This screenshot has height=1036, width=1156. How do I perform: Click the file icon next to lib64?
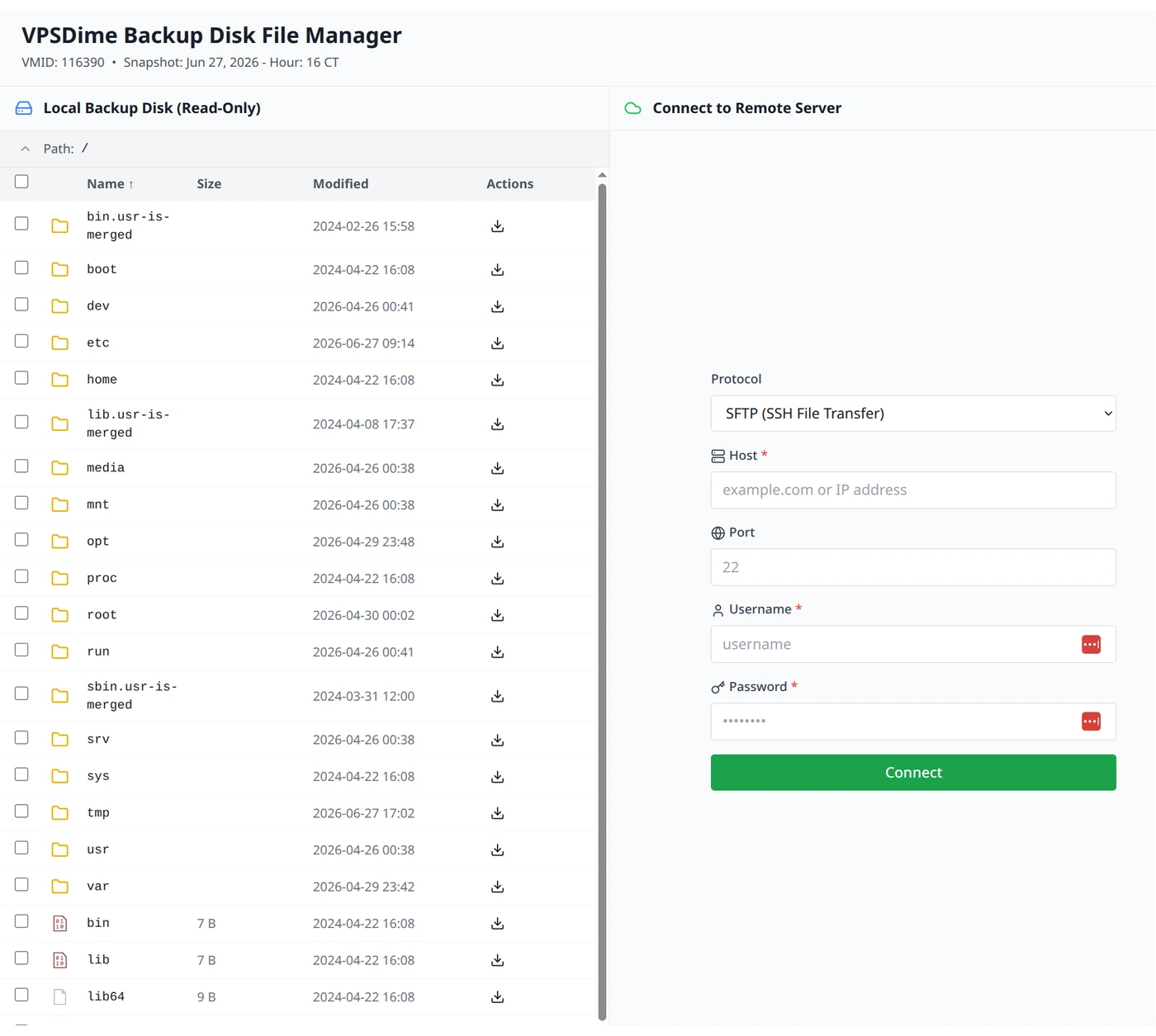[x=60, y=997]
